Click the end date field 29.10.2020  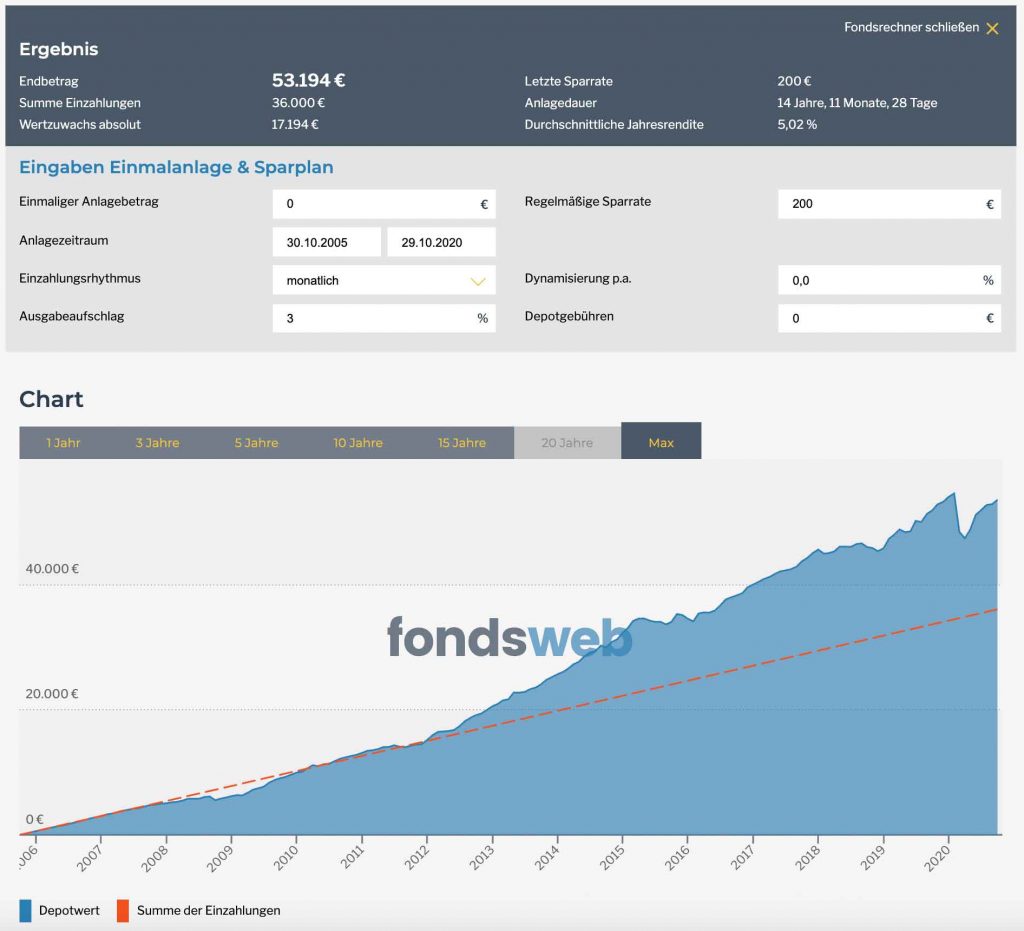coord(441,242)
